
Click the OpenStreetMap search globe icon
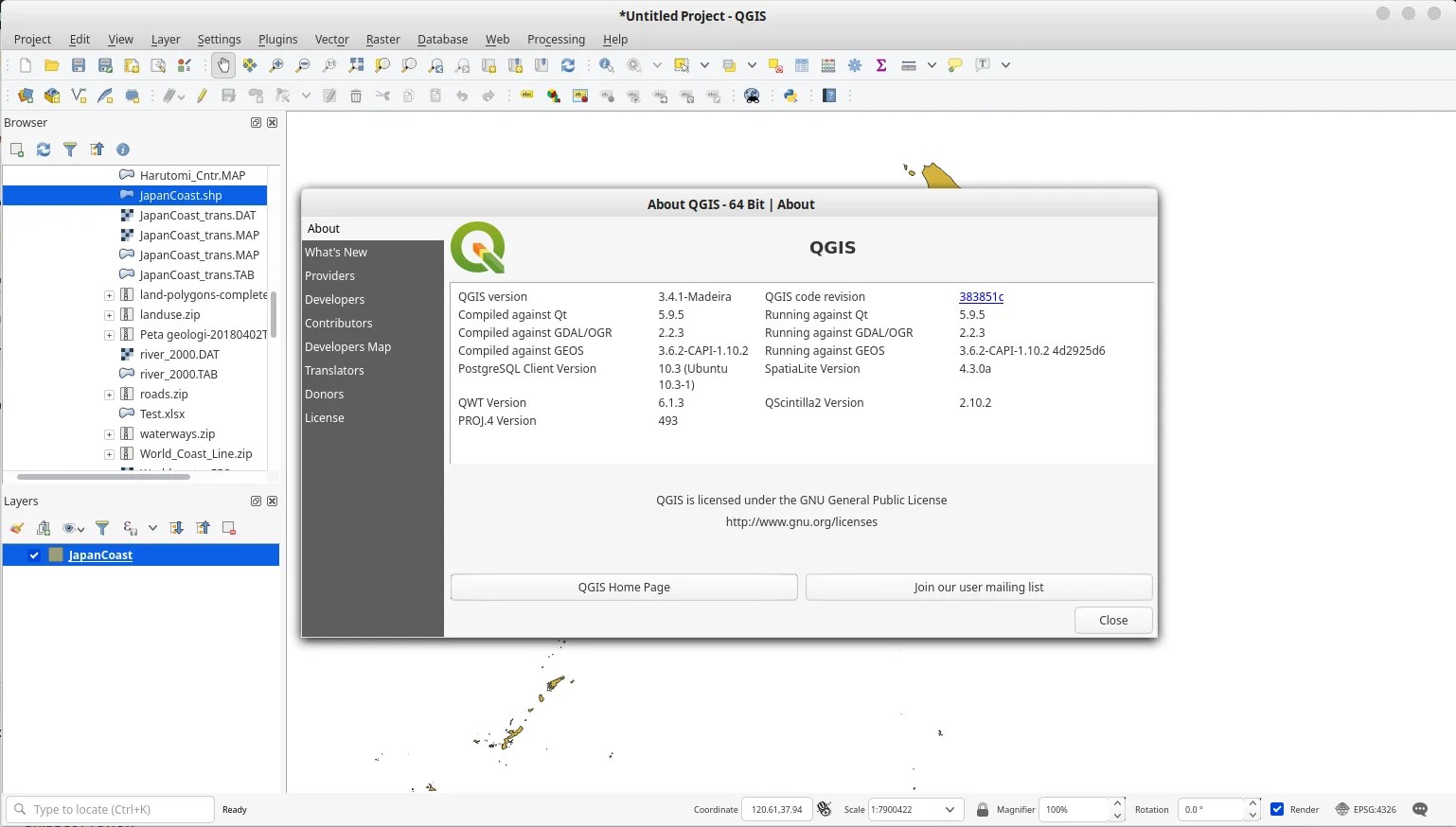click(753, 96)
